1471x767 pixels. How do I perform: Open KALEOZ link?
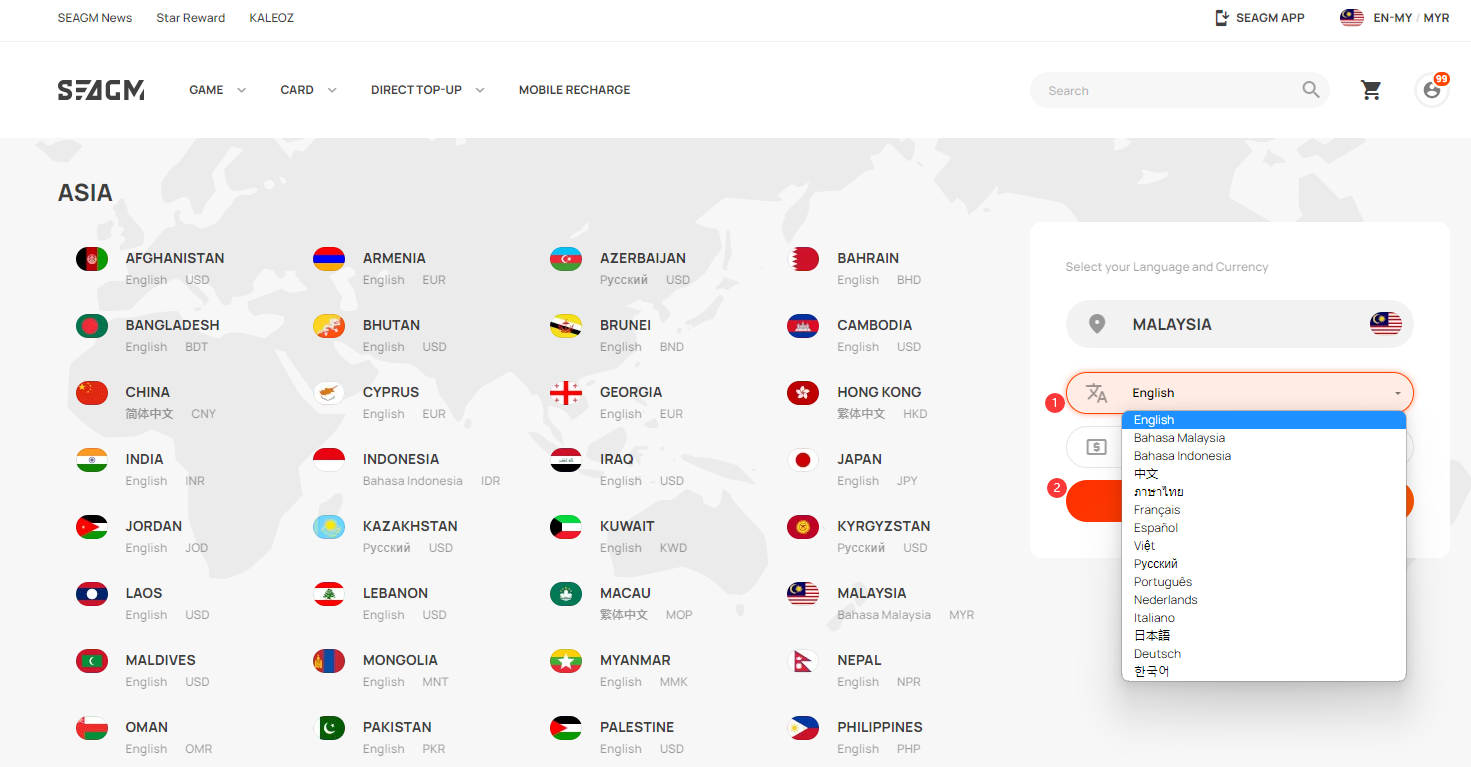[x=272, y=18]
